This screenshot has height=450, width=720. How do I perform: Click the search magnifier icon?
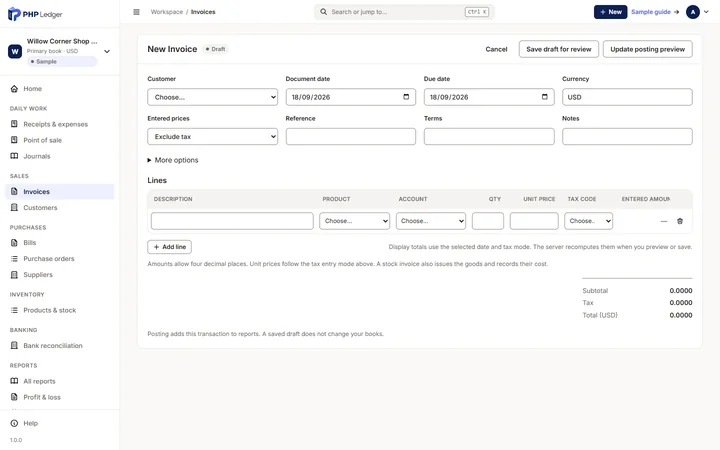(324, 12)
